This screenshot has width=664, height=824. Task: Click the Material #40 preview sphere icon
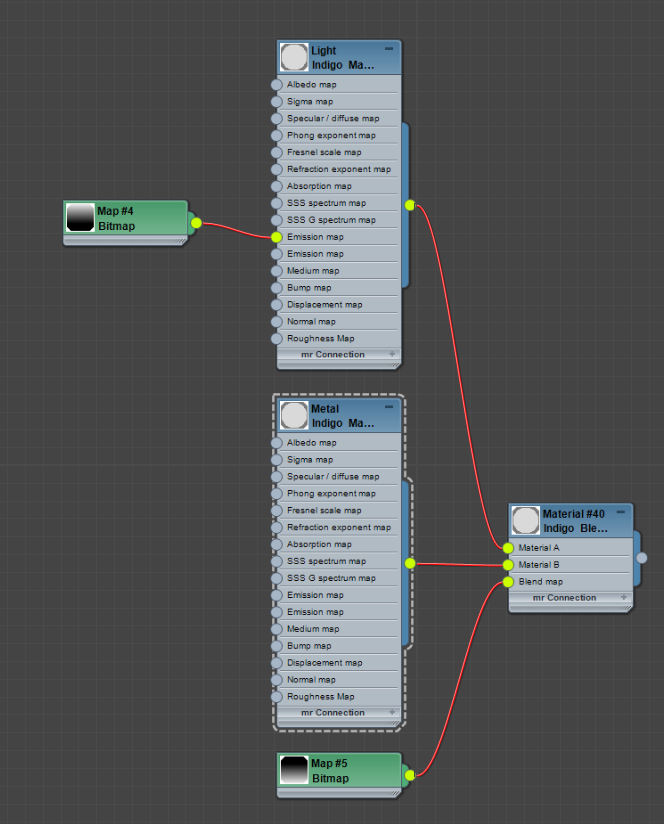[526, 520]
